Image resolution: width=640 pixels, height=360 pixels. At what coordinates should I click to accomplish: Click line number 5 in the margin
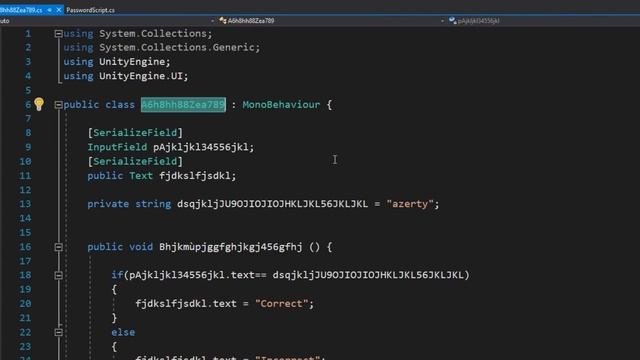tap(28, 90)
